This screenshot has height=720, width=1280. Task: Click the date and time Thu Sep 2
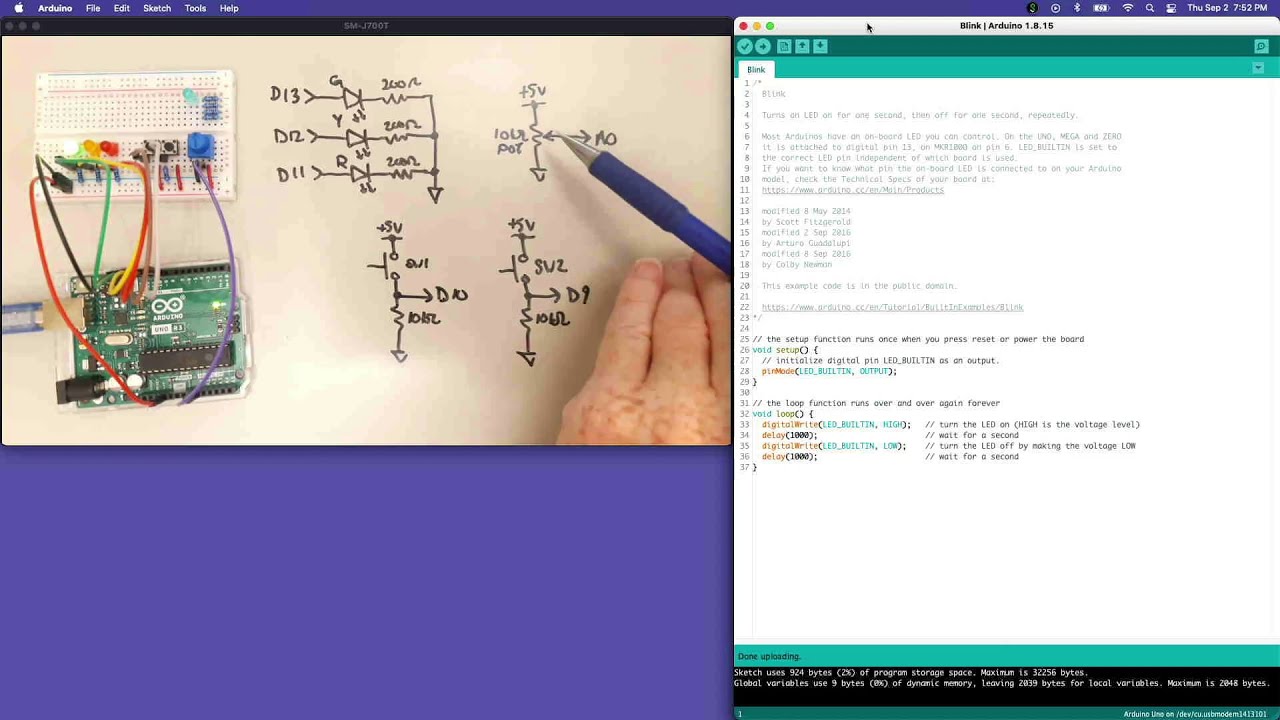click(x=1228, y=8)
